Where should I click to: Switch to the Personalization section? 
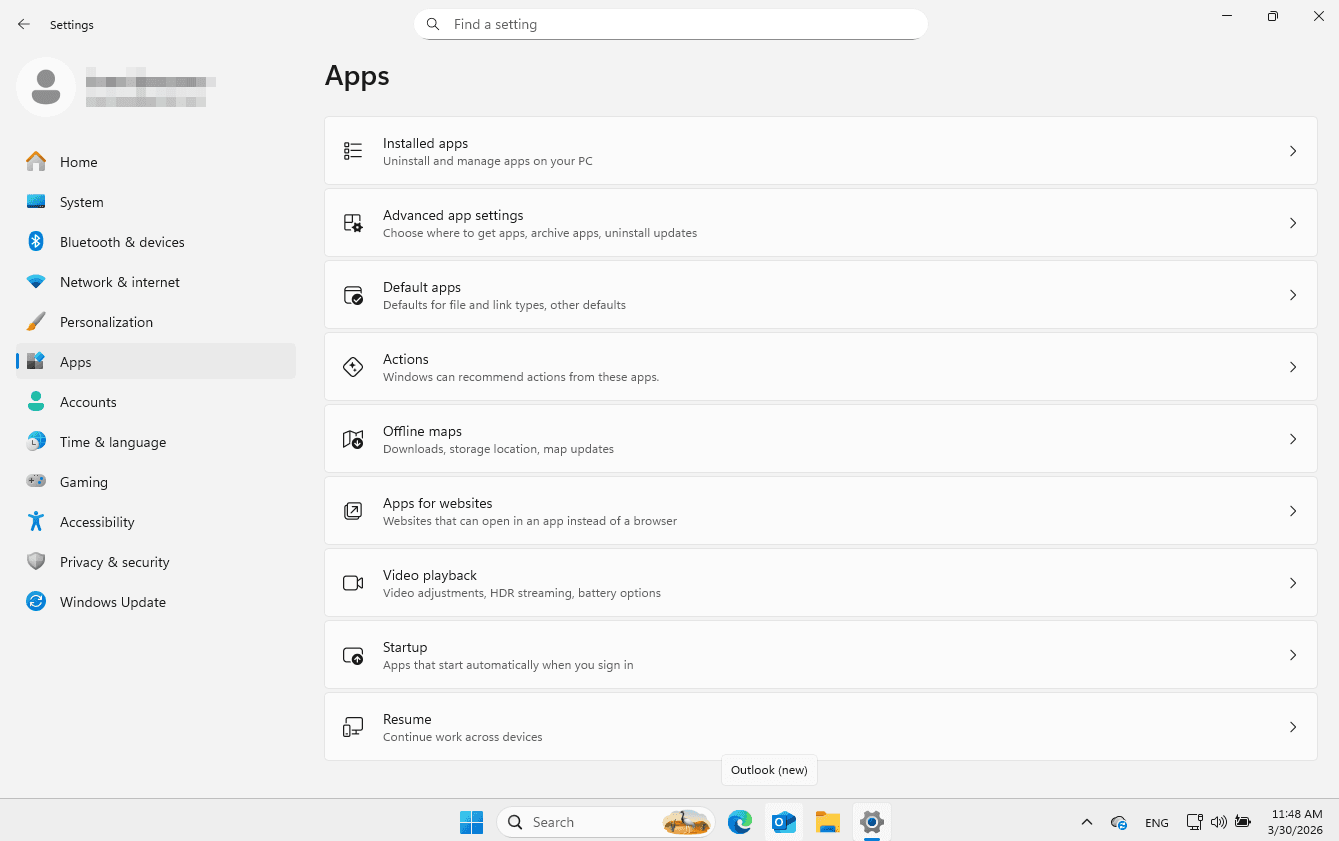tap(106, 322)
